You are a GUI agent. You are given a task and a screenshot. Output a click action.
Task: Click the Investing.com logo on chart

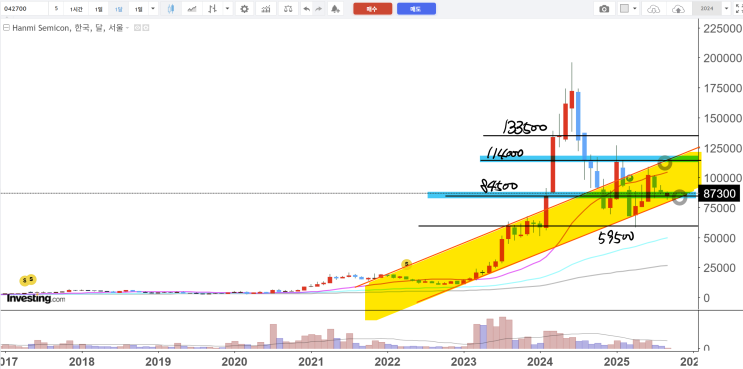tap(36, 298)
